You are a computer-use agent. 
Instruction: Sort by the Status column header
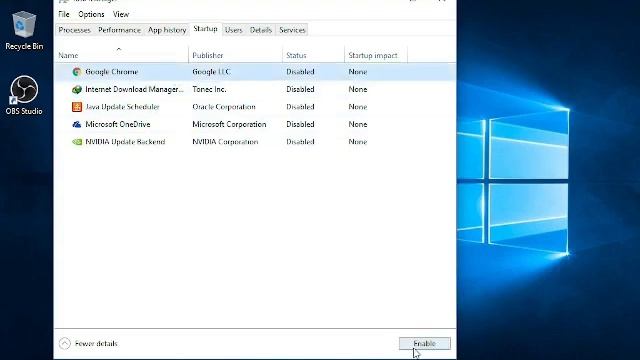(313, 55)
